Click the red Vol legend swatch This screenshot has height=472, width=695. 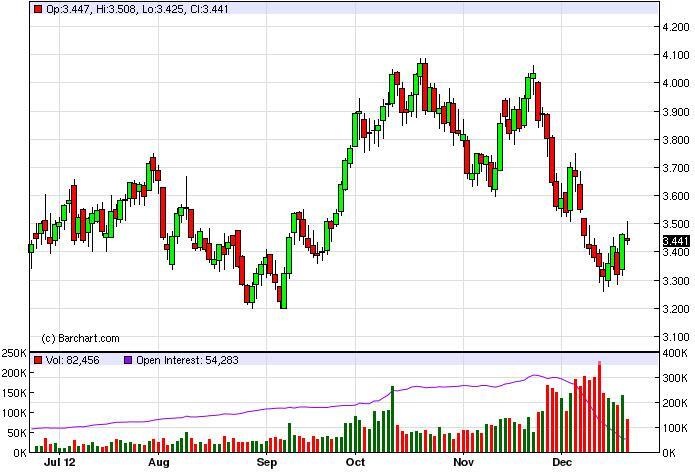point(38,360)
